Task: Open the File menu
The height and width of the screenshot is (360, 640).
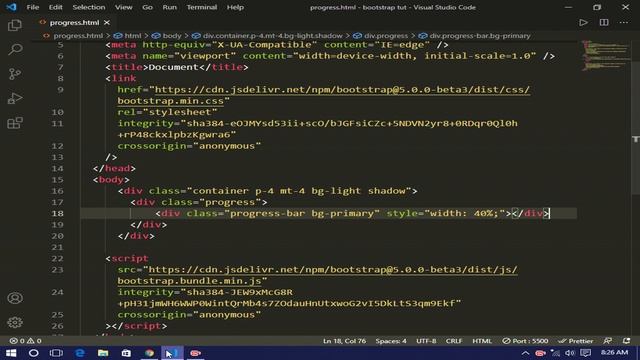Action: point(33,7)
